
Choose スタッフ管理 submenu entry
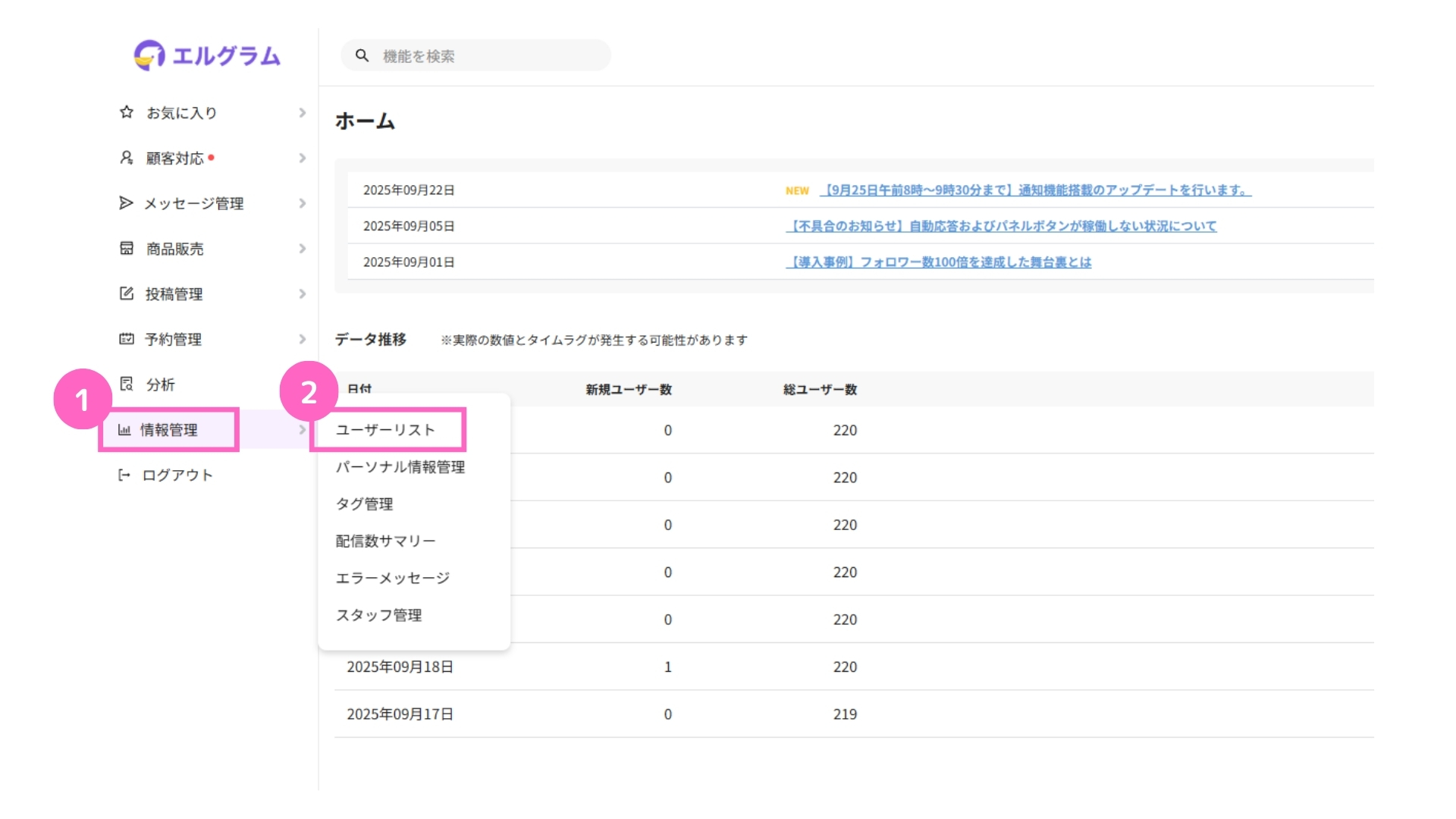point(379,615)
